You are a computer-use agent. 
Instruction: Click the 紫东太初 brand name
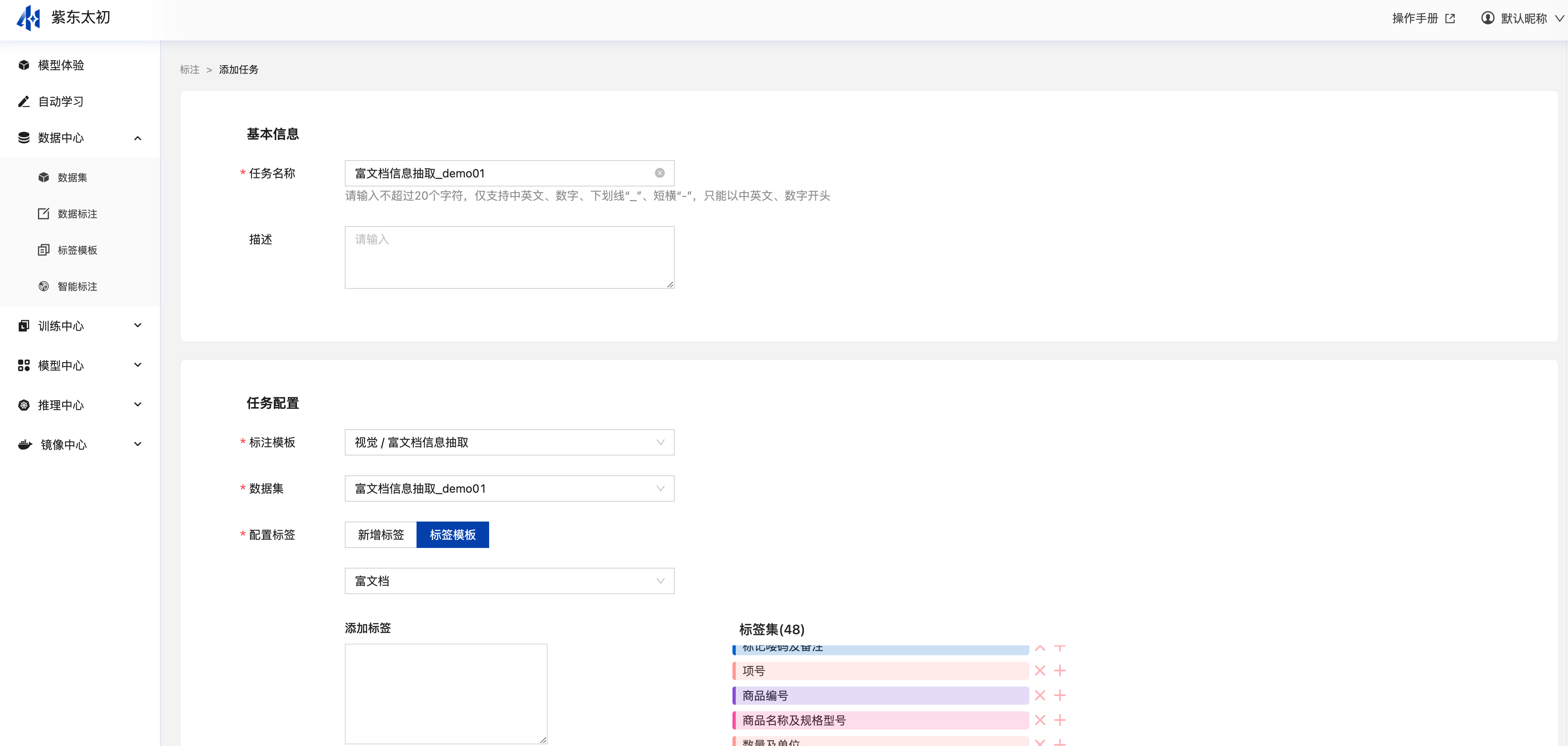click(80, 17)
